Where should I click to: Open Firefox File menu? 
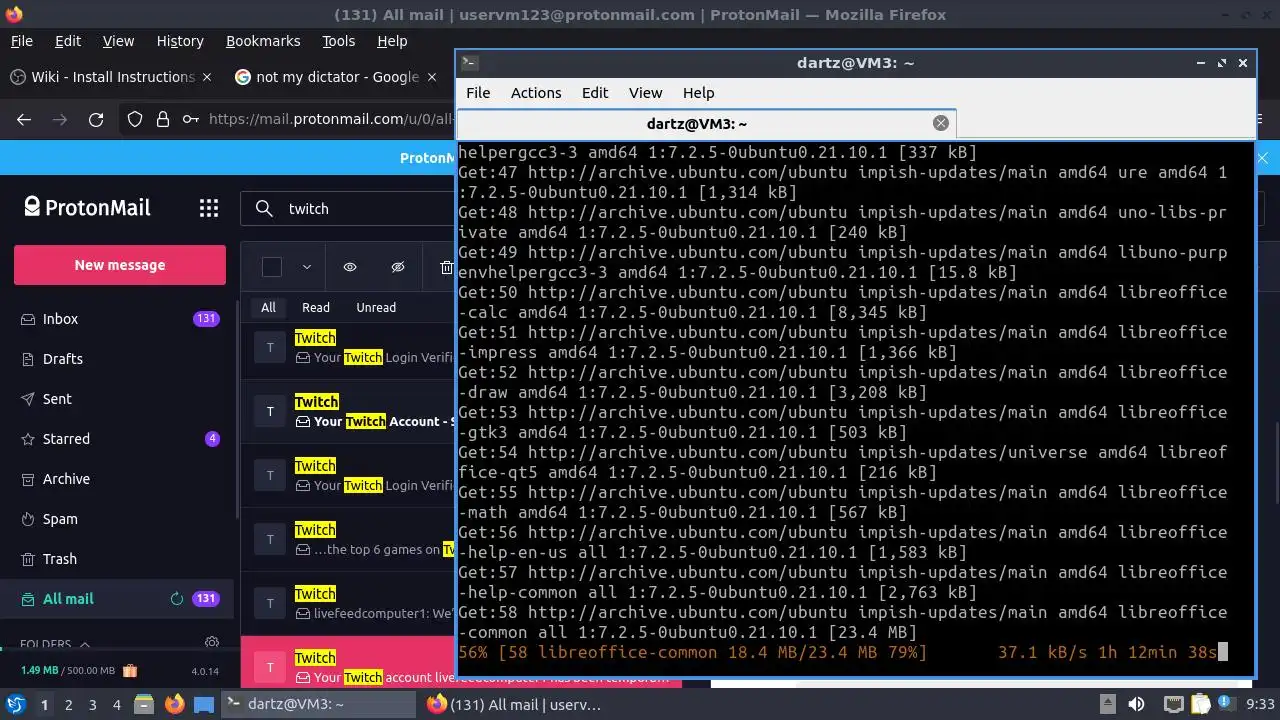click(x=21, y=41)
